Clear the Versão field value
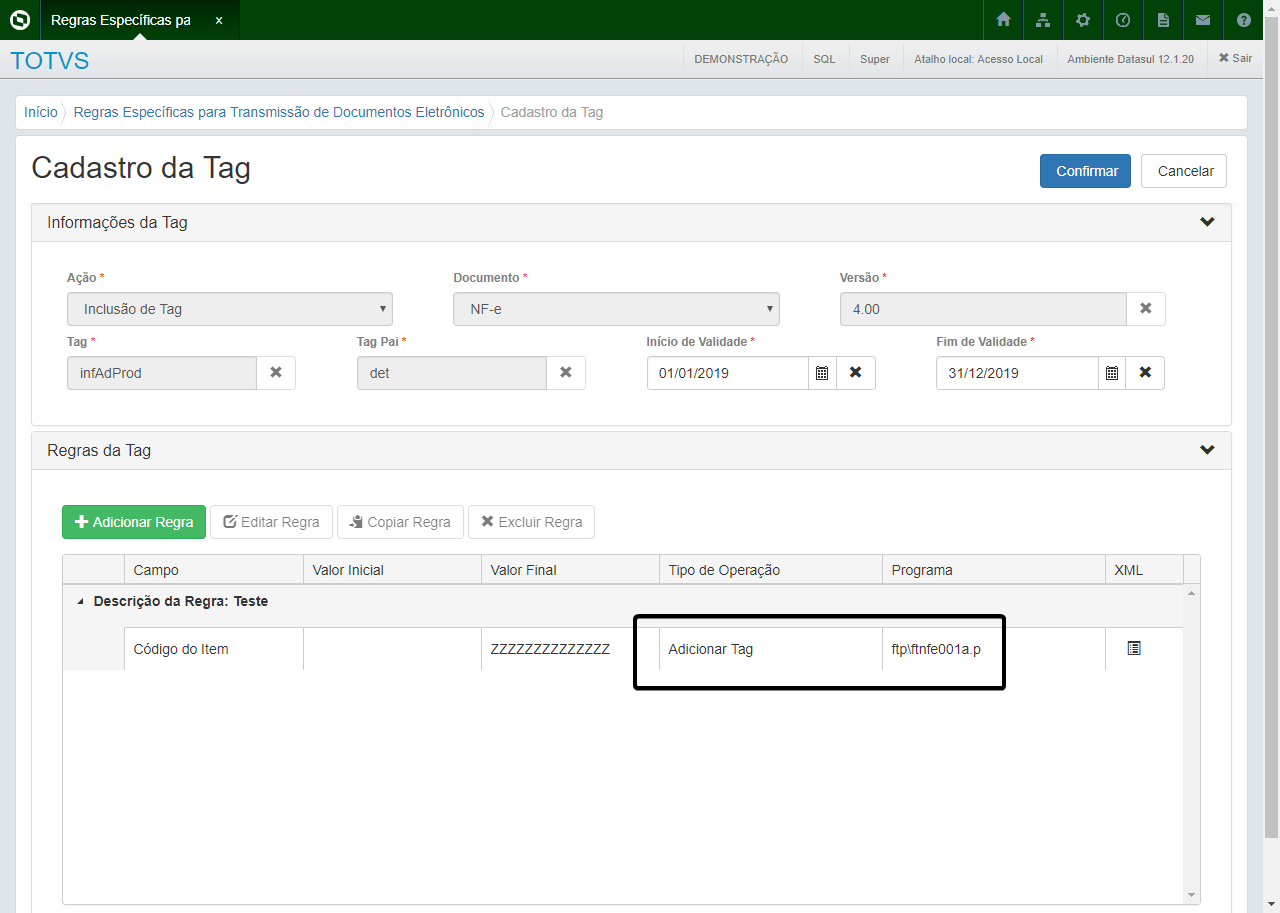The height and width of the screenshot is (913, 1280). coord(1146,309)
